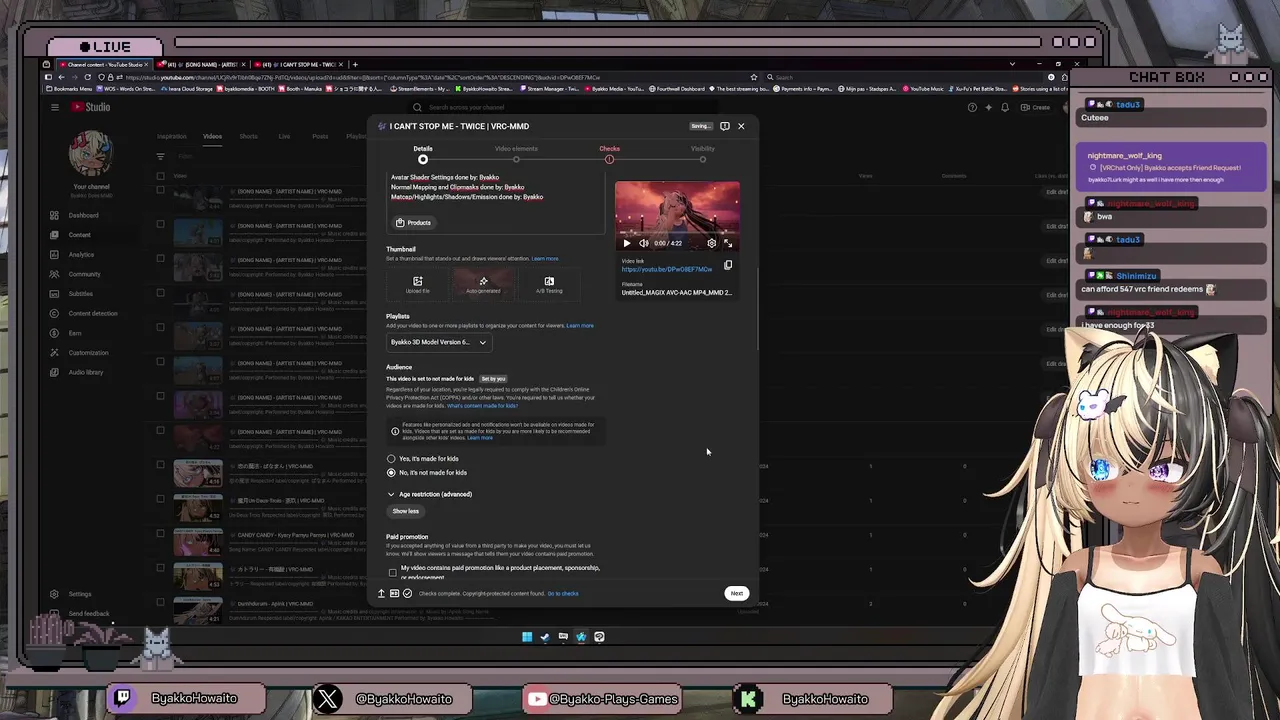Switch to the Inspiration content tab
This screenshot has width=1280, height=720.
click(x=171, y=136)
